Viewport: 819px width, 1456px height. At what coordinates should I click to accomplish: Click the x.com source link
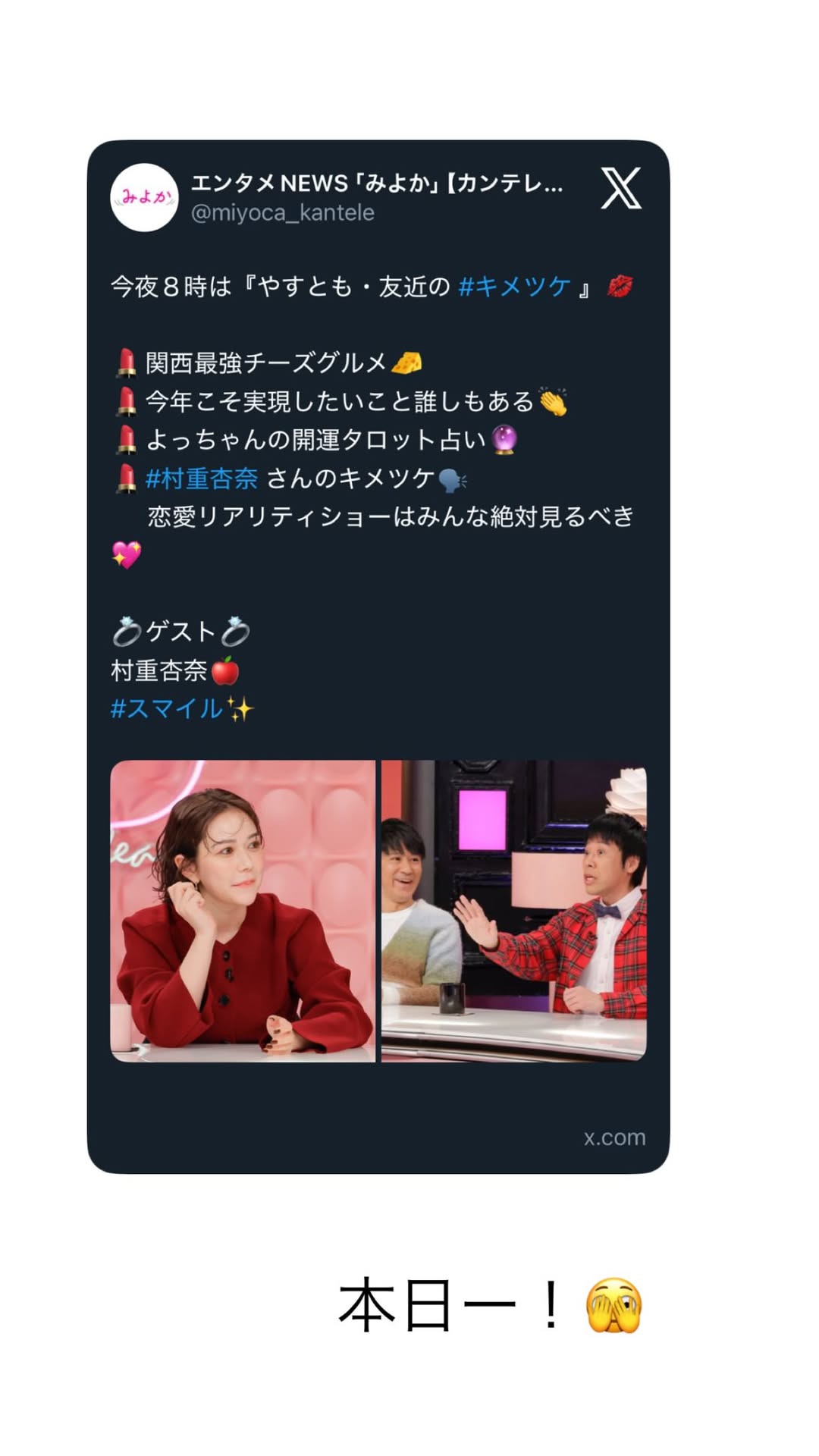coord(614,1137)
